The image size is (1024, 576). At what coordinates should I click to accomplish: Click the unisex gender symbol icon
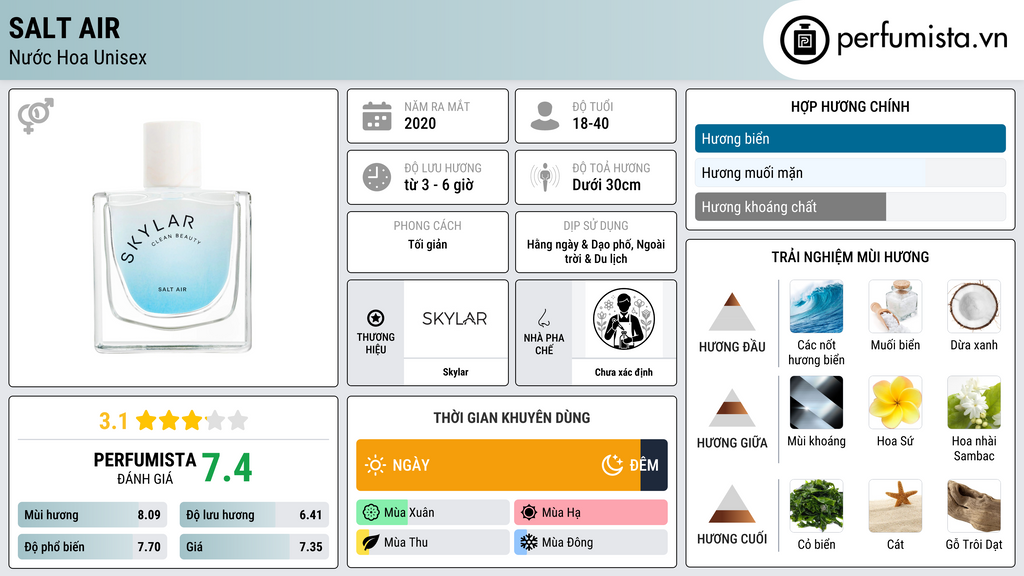pos(36,116)
